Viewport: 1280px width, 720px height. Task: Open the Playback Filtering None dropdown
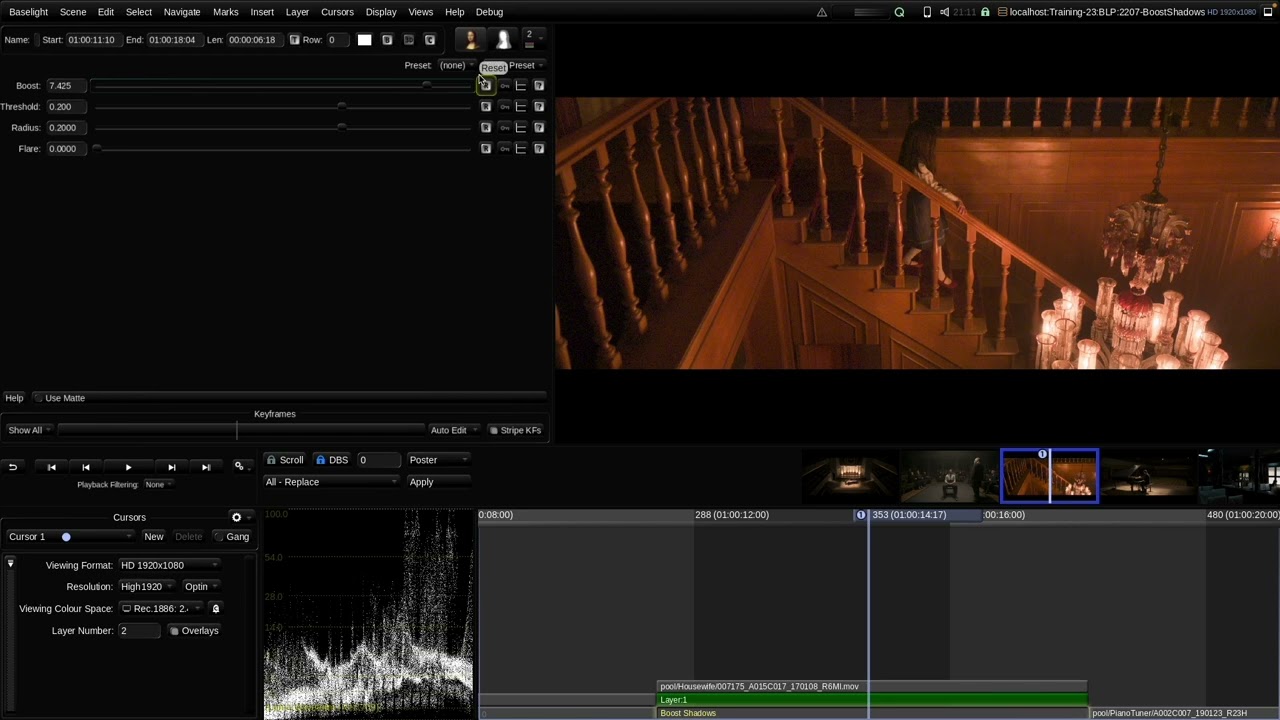(158, 484)
